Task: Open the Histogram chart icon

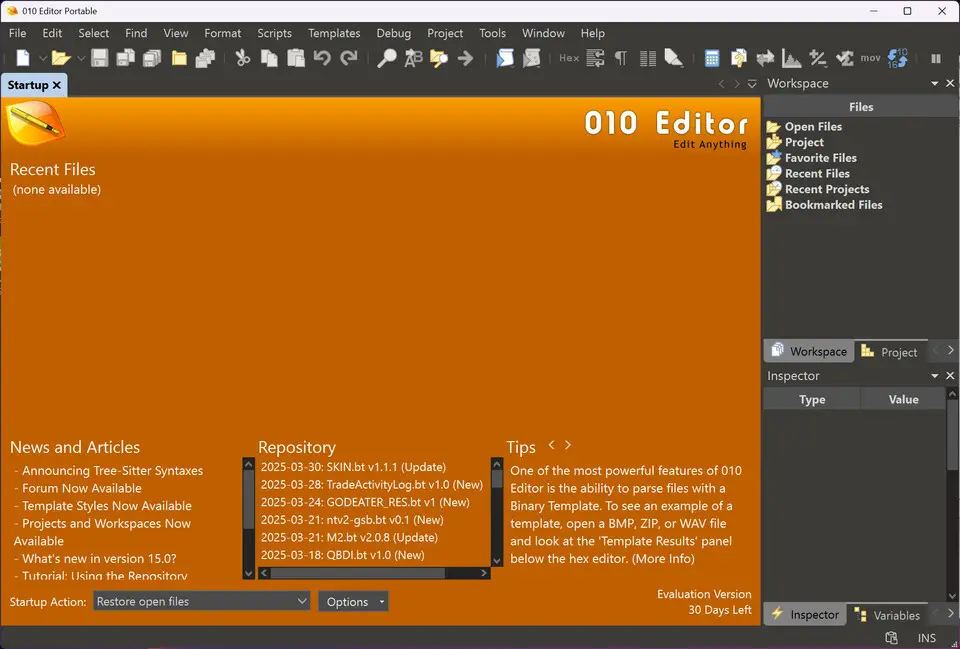Action: point(792,58)
